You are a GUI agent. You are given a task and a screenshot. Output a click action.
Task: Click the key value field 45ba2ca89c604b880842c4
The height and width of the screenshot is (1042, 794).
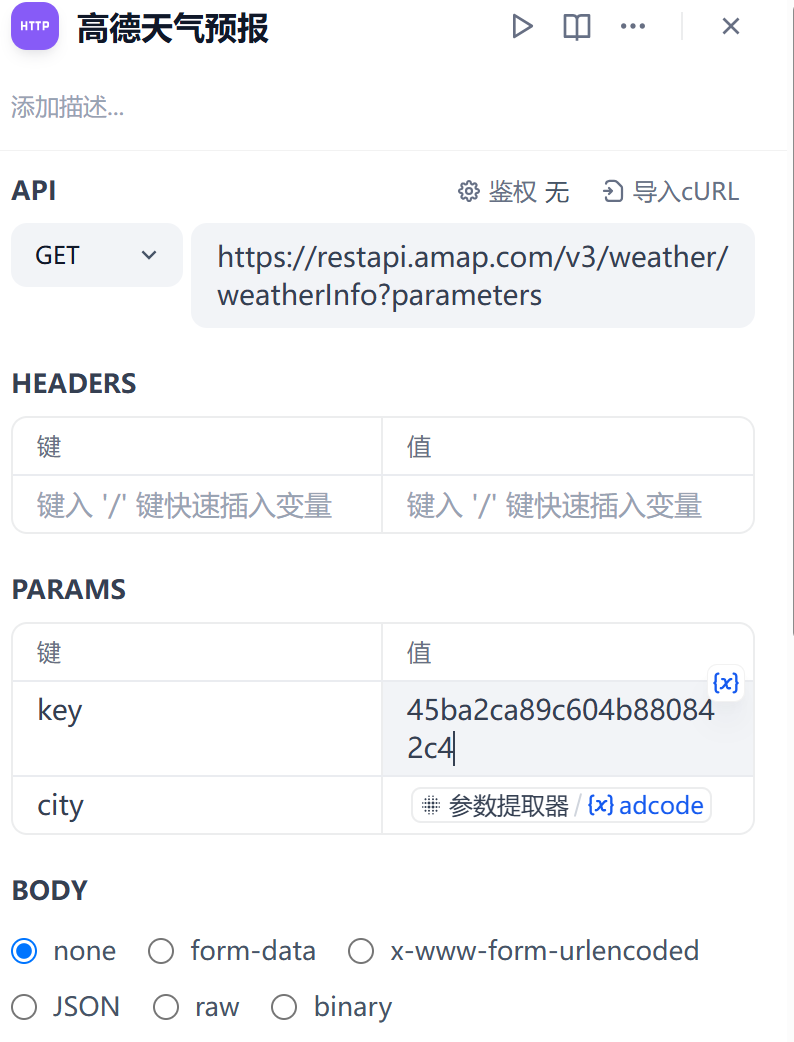[x=567, y=728]
